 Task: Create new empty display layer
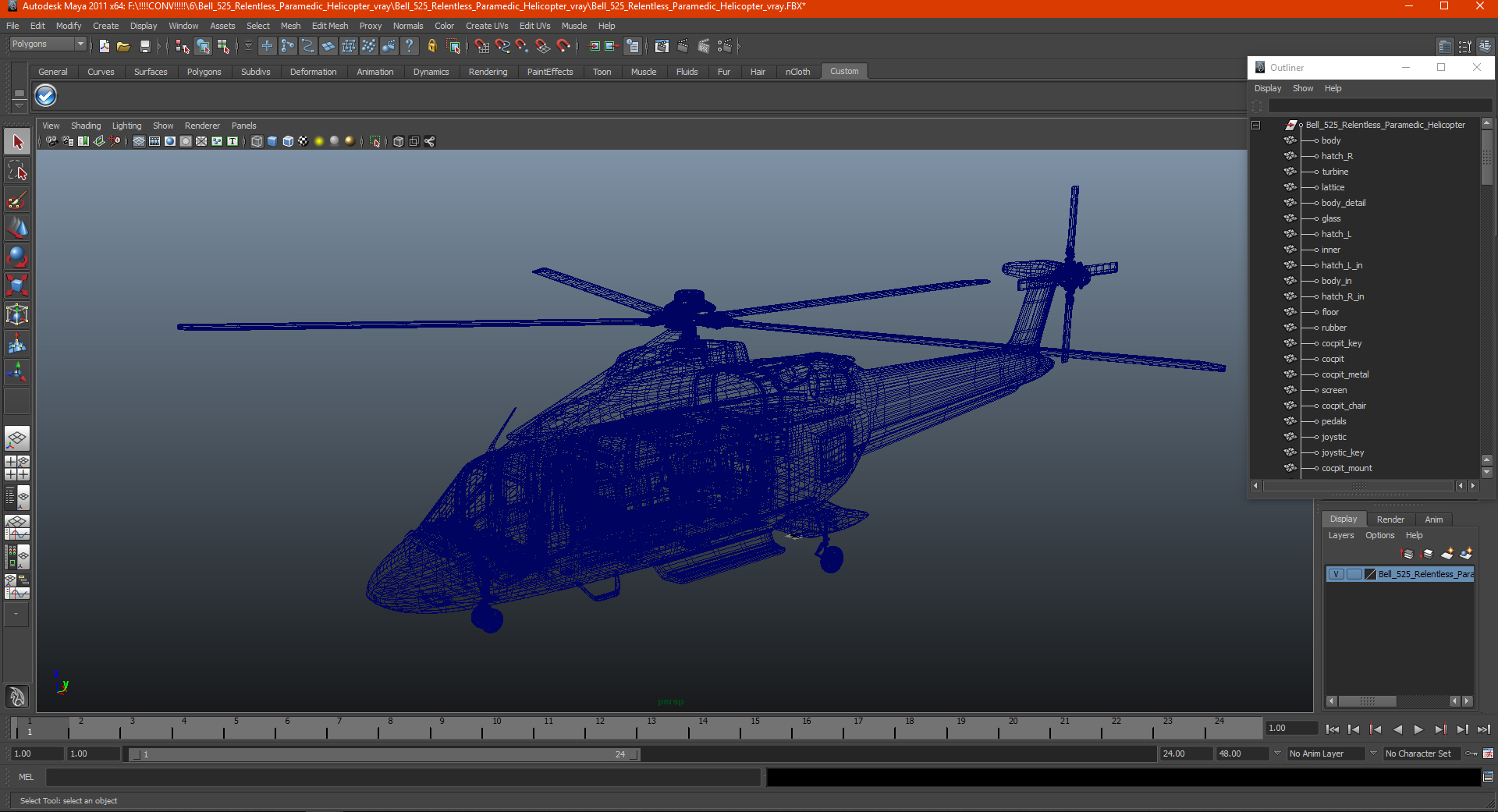1447,554
